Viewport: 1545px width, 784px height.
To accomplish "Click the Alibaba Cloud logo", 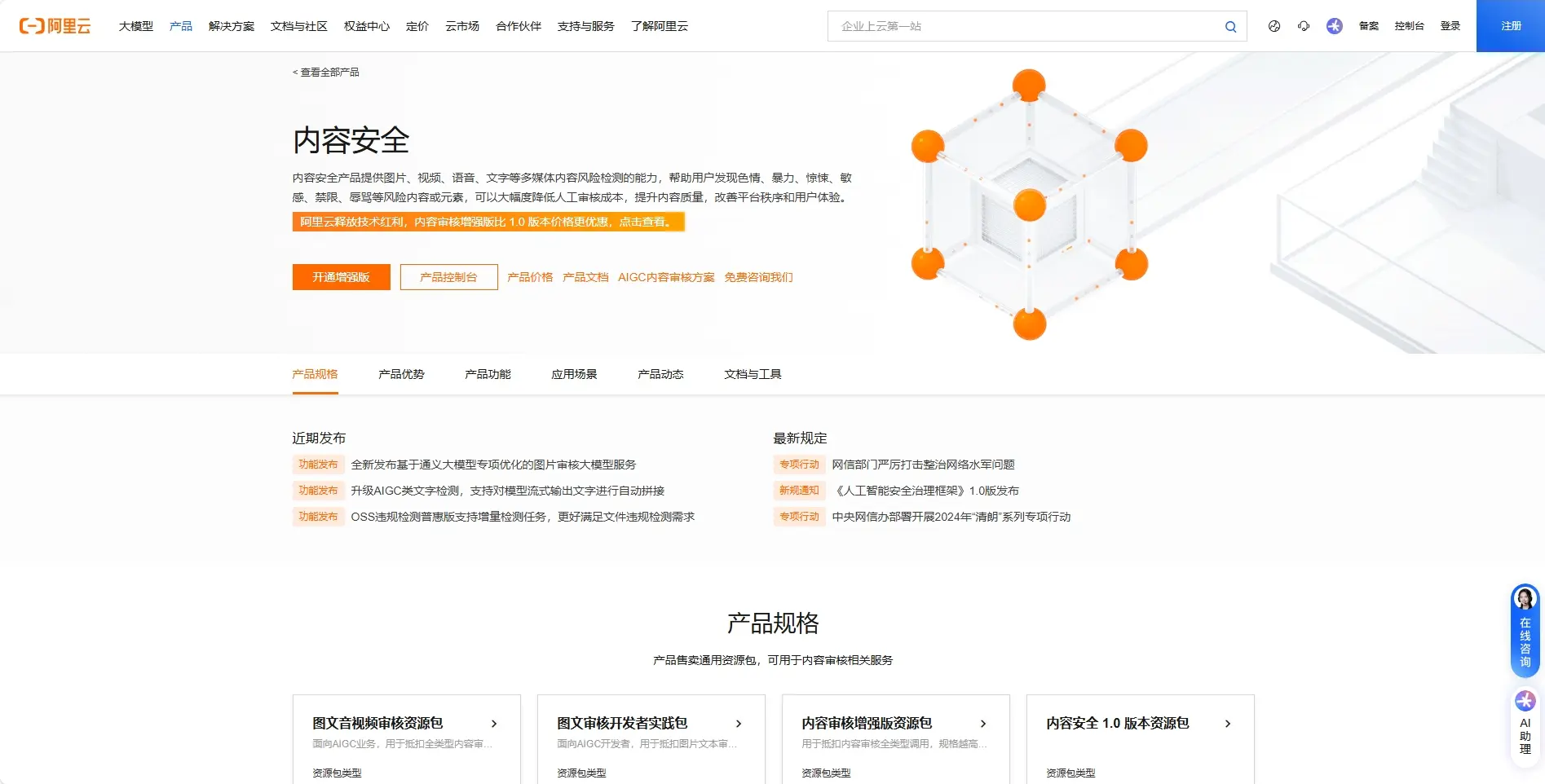I will (x=55, y=26).
